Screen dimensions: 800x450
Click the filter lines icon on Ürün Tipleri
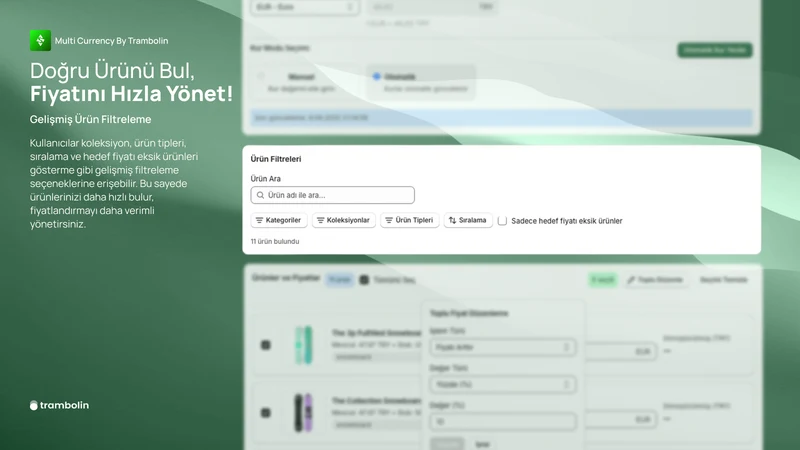[389, 220]
